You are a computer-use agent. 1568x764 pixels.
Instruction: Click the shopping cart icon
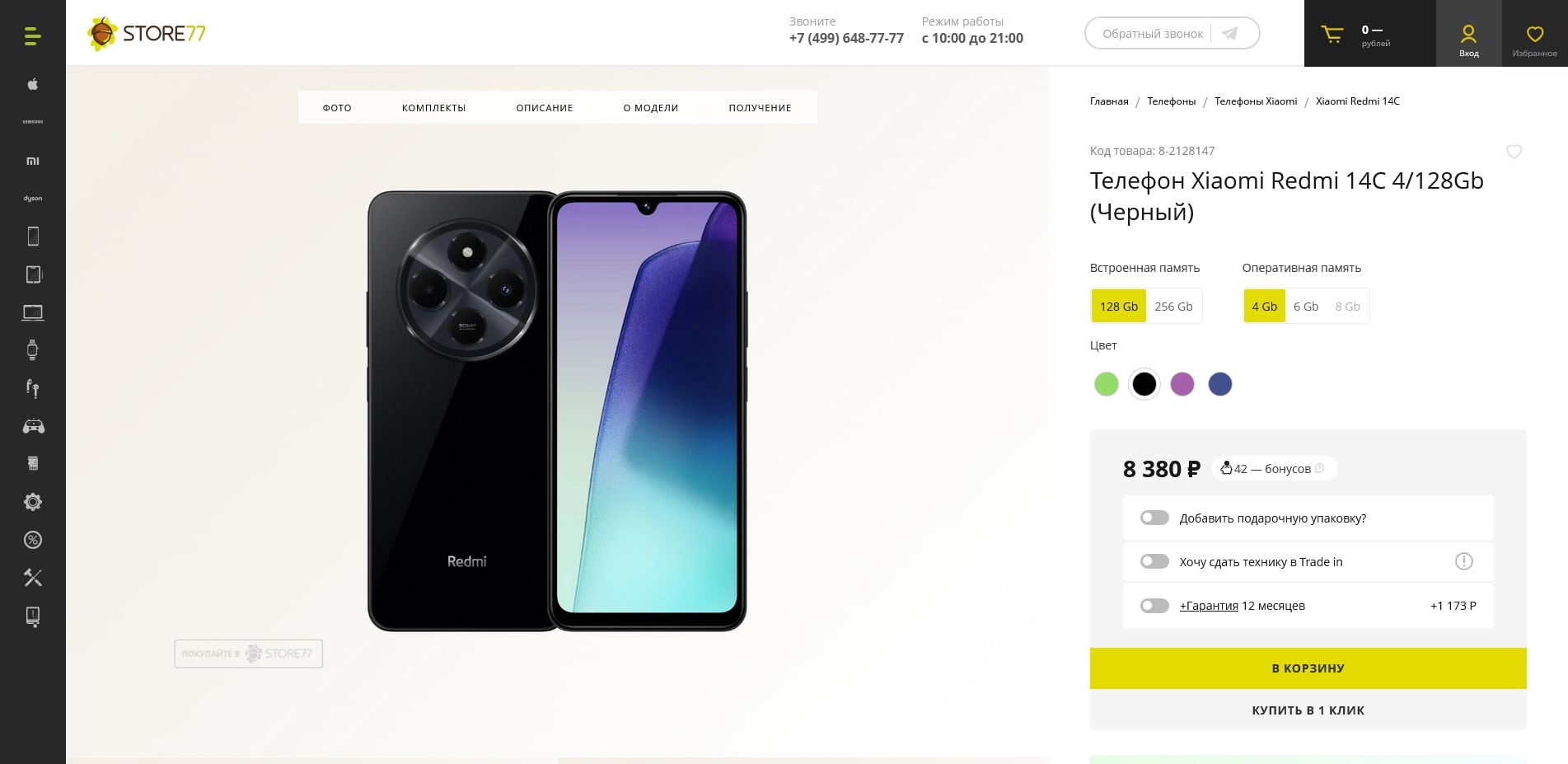pos(1332,35)
